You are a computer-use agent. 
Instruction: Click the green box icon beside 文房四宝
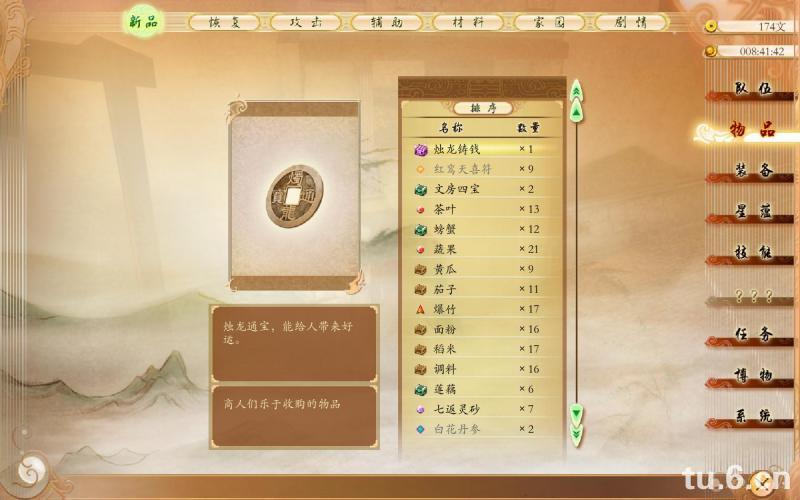[x=420, y=190]
